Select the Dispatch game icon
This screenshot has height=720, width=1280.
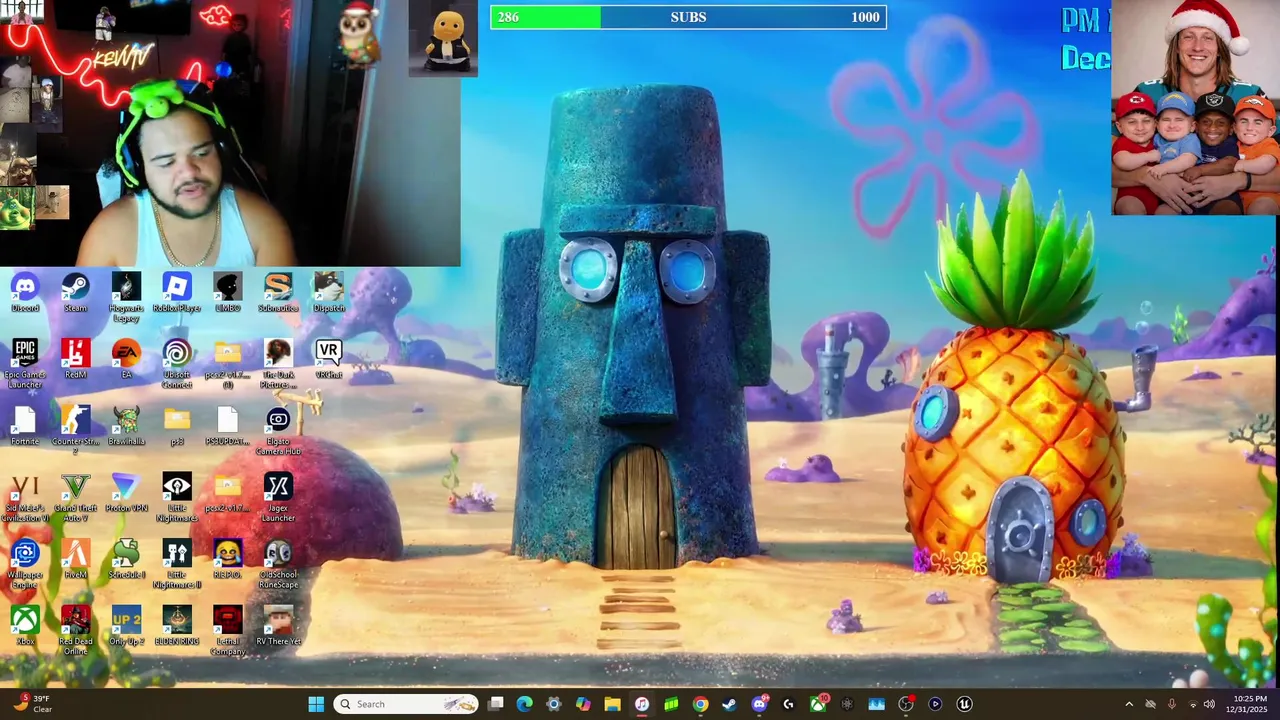point(329,293)
